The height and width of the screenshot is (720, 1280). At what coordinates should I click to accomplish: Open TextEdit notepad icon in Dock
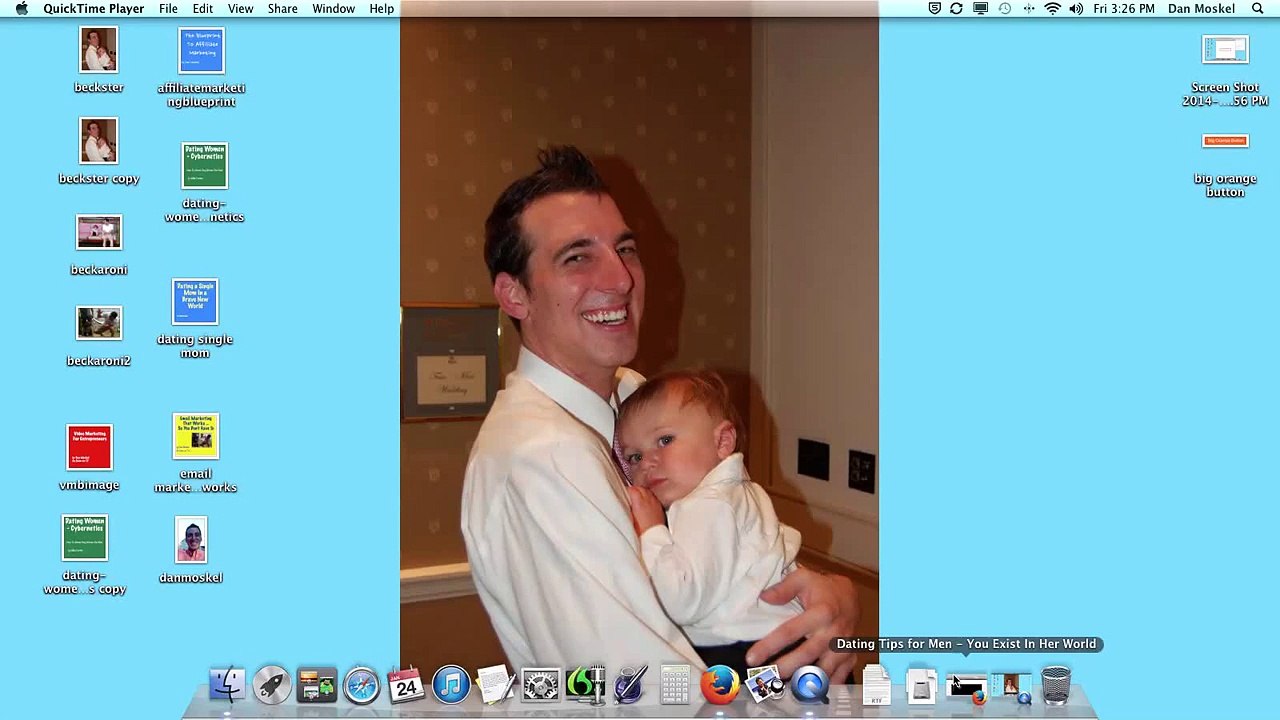coord(495,685)
